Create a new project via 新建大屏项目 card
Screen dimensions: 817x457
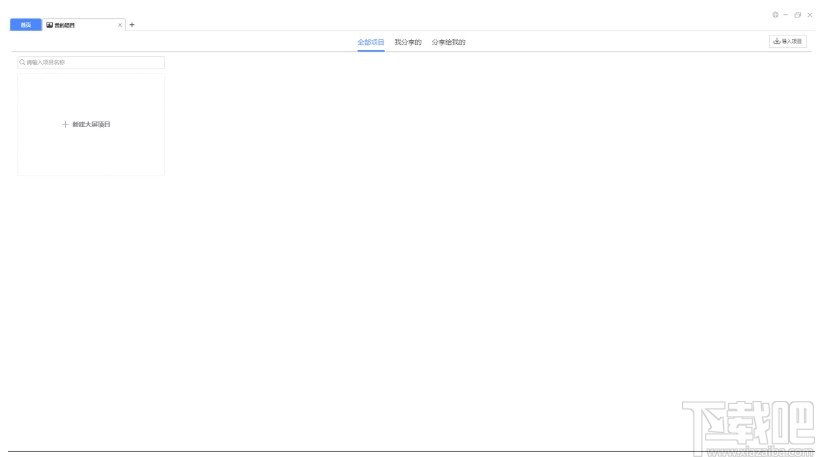[x=91, y=124]
